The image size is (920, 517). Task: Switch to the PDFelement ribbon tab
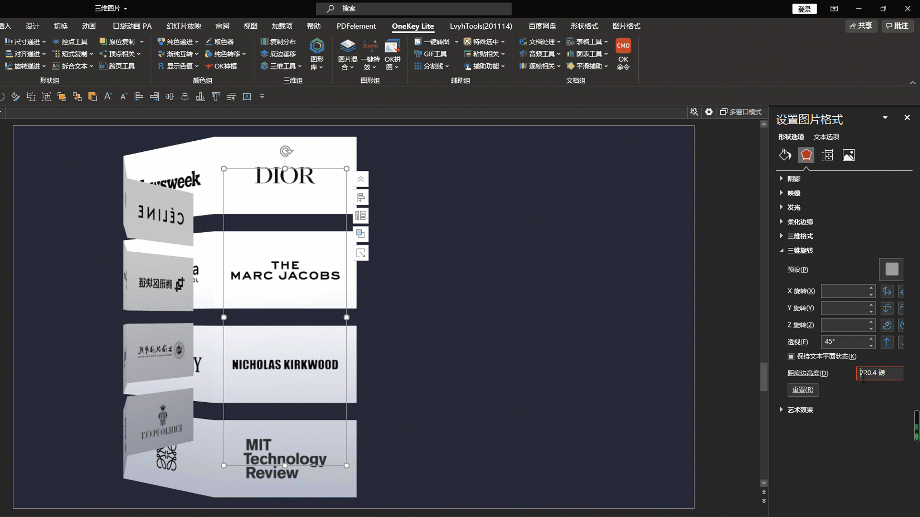(x=356, y=26)
